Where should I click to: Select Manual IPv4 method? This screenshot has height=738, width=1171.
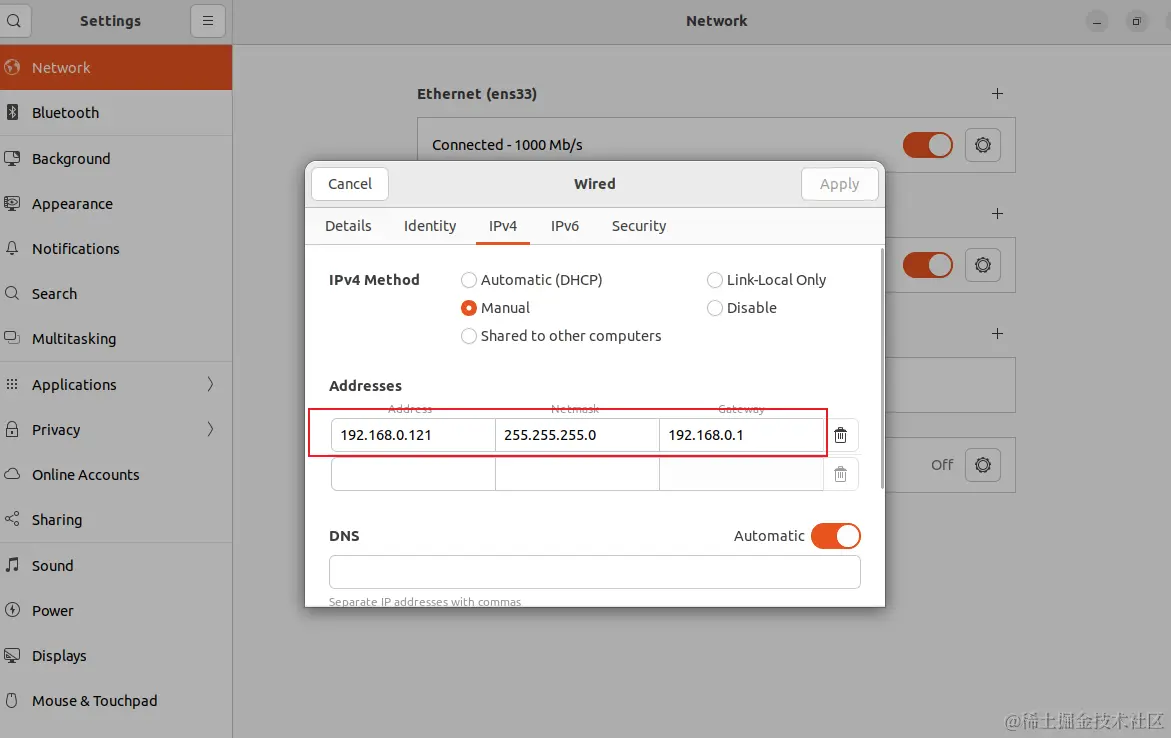pyautogui.click(x=495, y=308)
